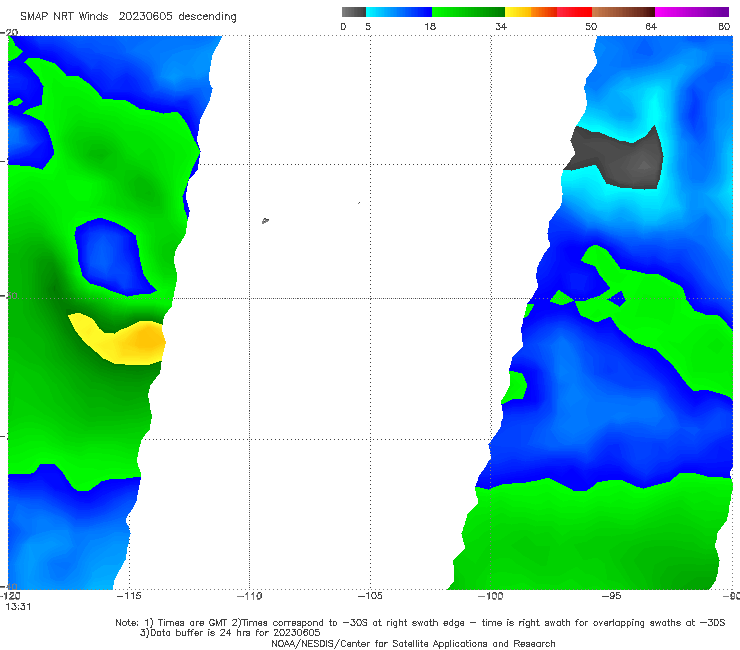The image size is (740, 650).
Task: Select the green 18-34 colorbar segment
Action: tap(468, 12)
